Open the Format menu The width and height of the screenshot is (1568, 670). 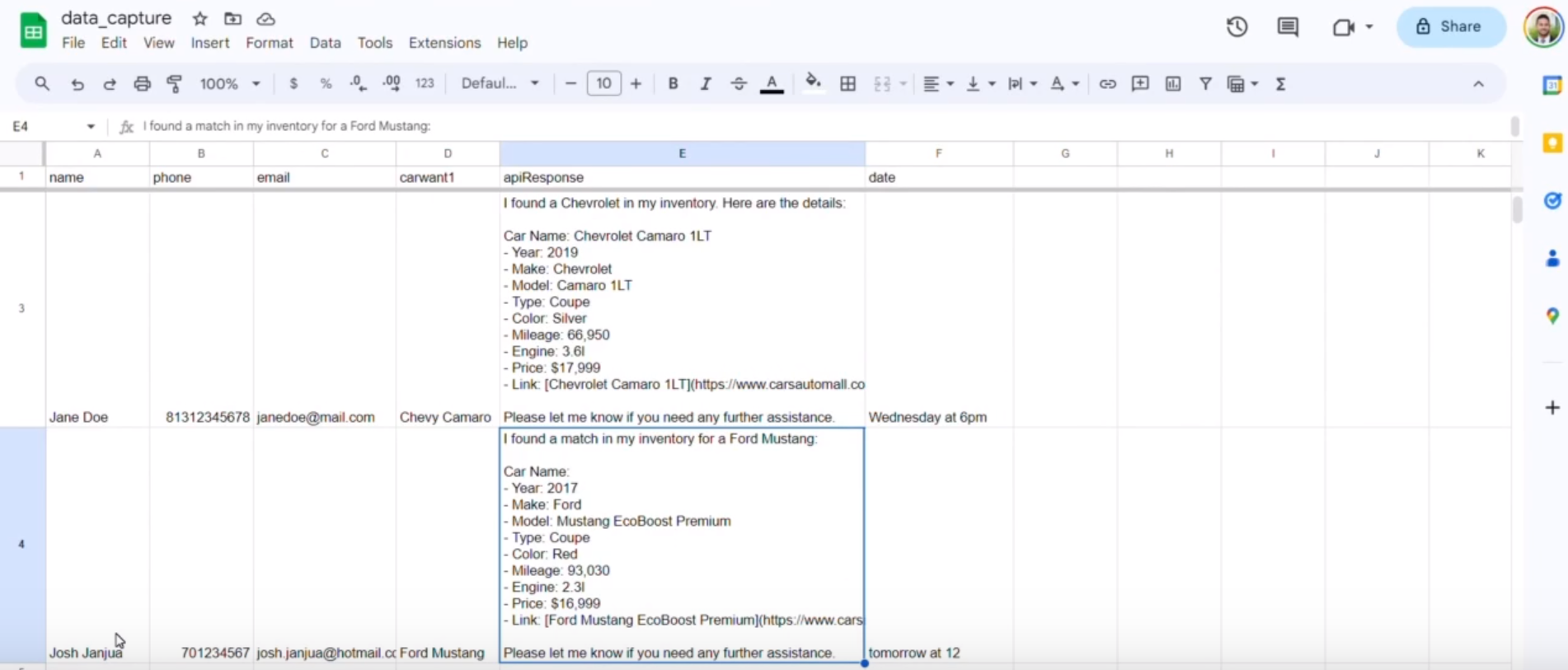[x=269, y=43]
